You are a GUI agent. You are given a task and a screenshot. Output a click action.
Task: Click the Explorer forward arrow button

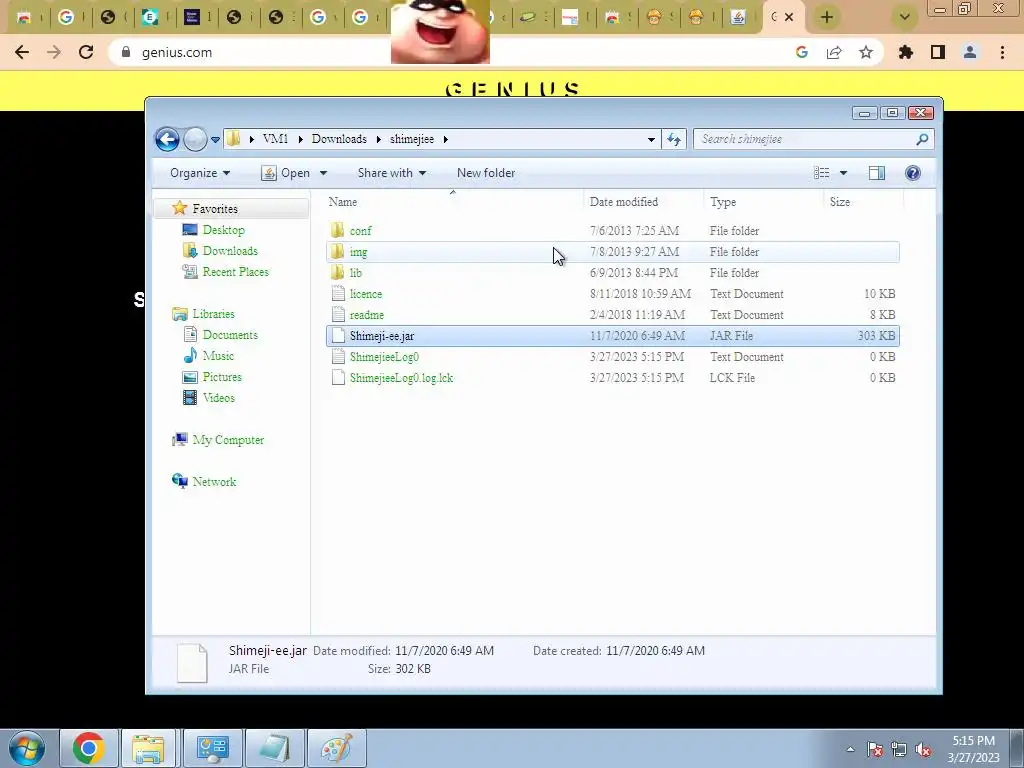(195, 139)
